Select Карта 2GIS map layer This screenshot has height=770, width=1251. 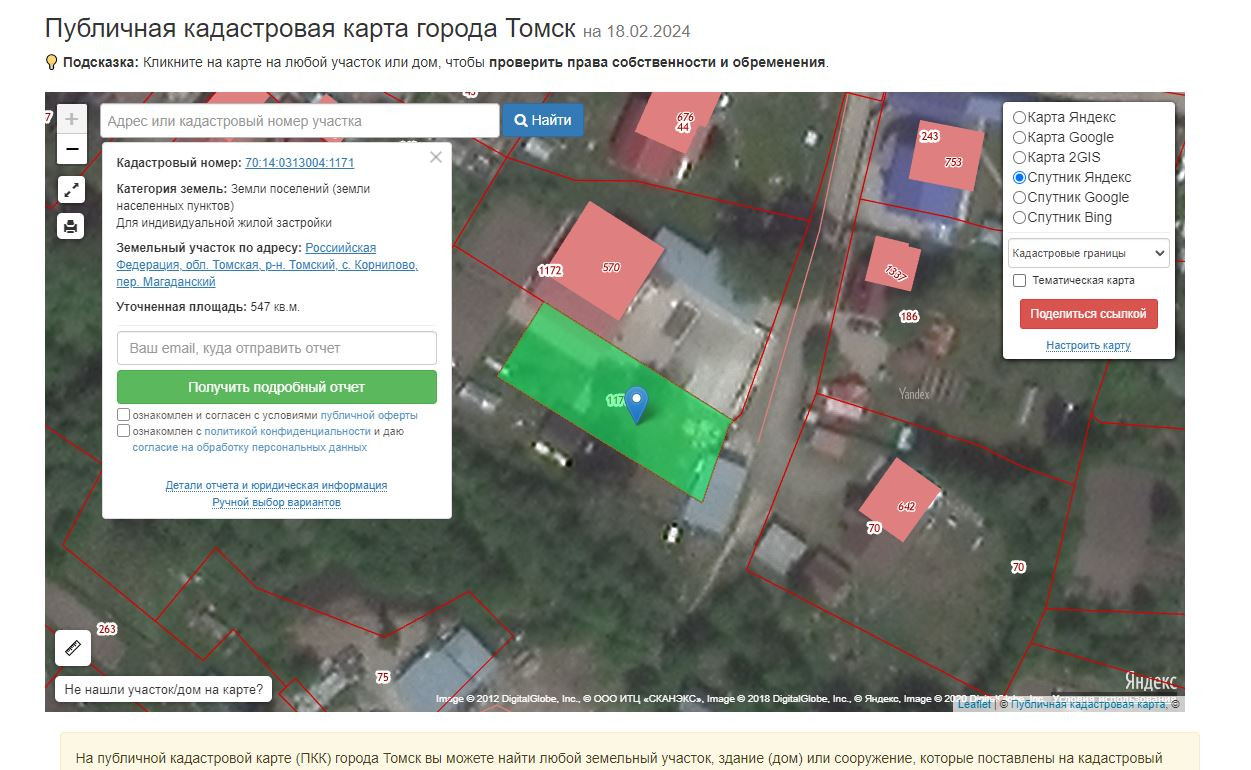[x=1020, y=157]
